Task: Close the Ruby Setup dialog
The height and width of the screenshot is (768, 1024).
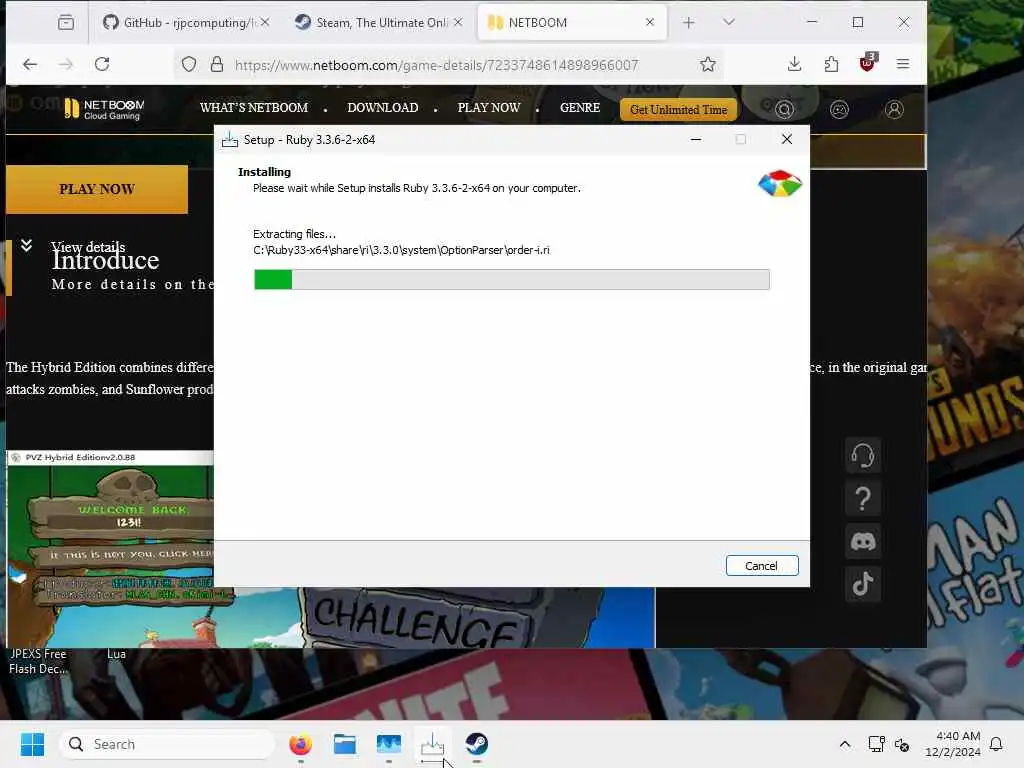Action: pos(787,139)
